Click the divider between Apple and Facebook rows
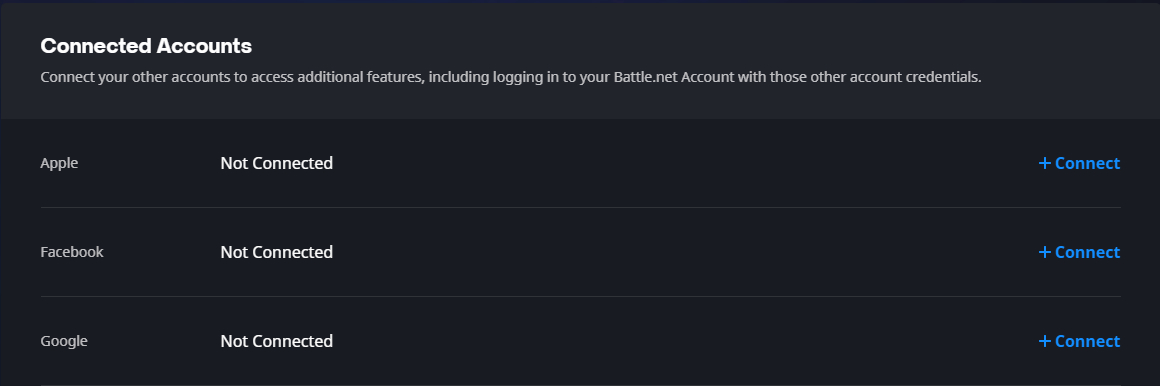This screenshot has height=386, width=1160. [581, 208]
